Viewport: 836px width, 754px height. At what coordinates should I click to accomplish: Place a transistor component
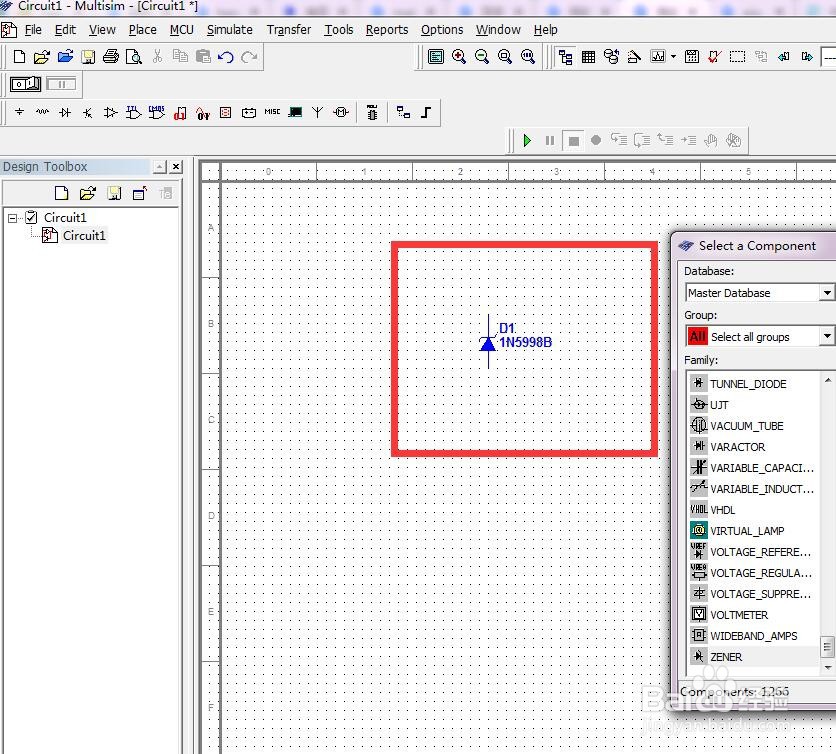pos(88,112)
